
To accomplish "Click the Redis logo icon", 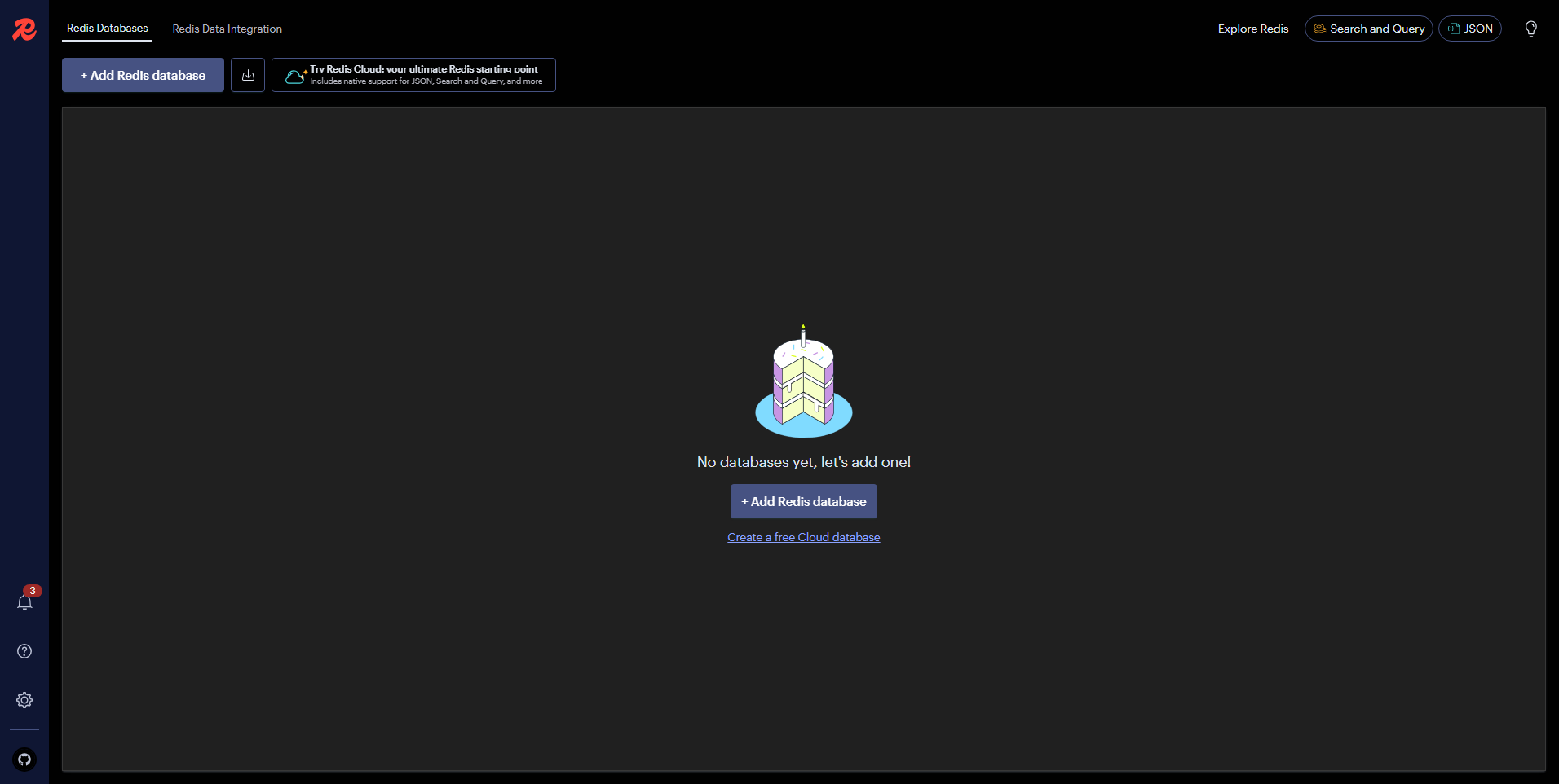I will pos(24,29).
